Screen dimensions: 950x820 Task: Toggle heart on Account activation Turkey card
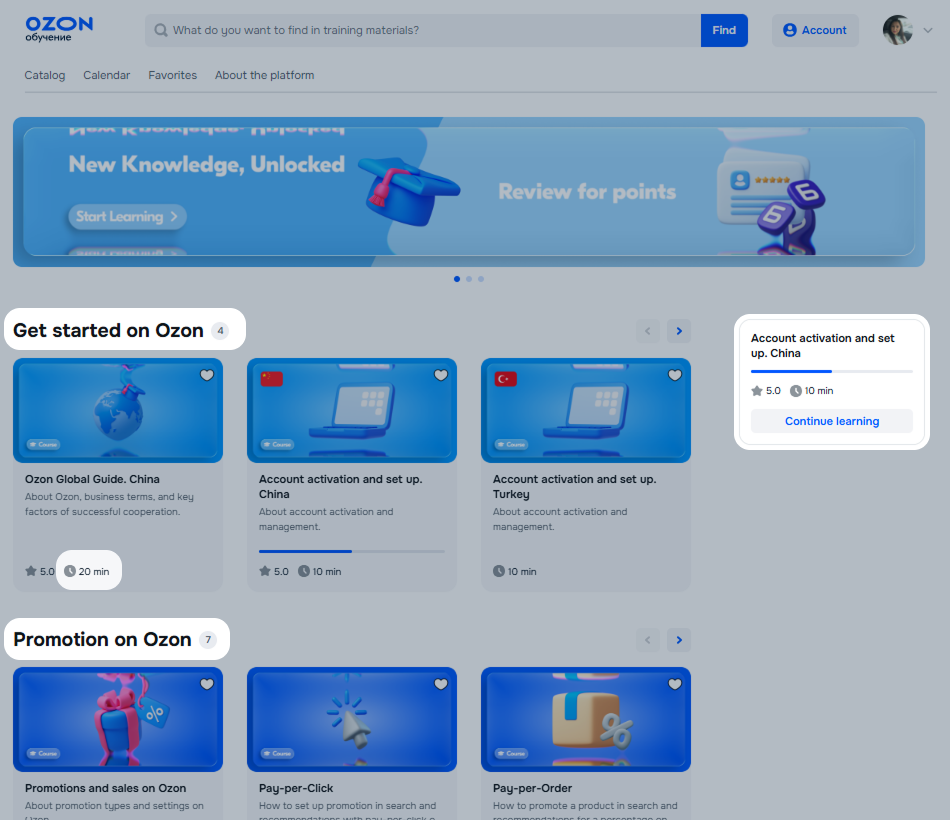point(675,375)
